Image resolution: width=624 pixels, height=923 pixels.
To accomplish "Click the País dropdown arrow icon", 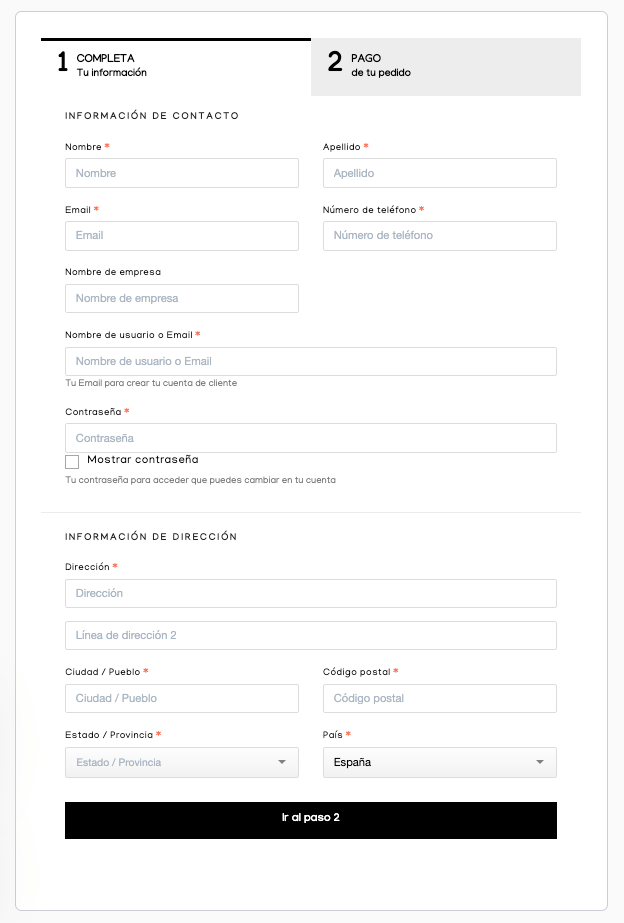I will pyautogui.click(x=540, y=763).
